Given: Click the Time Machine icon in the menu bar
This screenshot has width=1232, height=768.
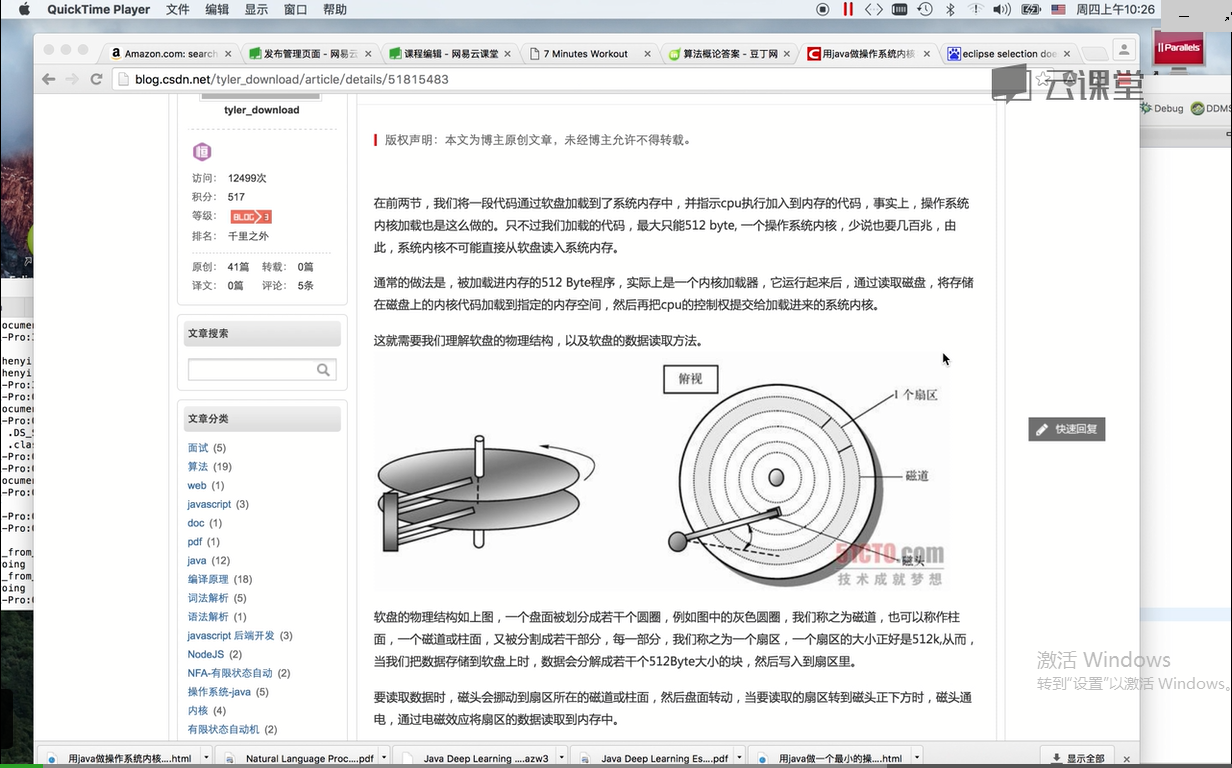Looking at the screenshot, I should 925,10.
